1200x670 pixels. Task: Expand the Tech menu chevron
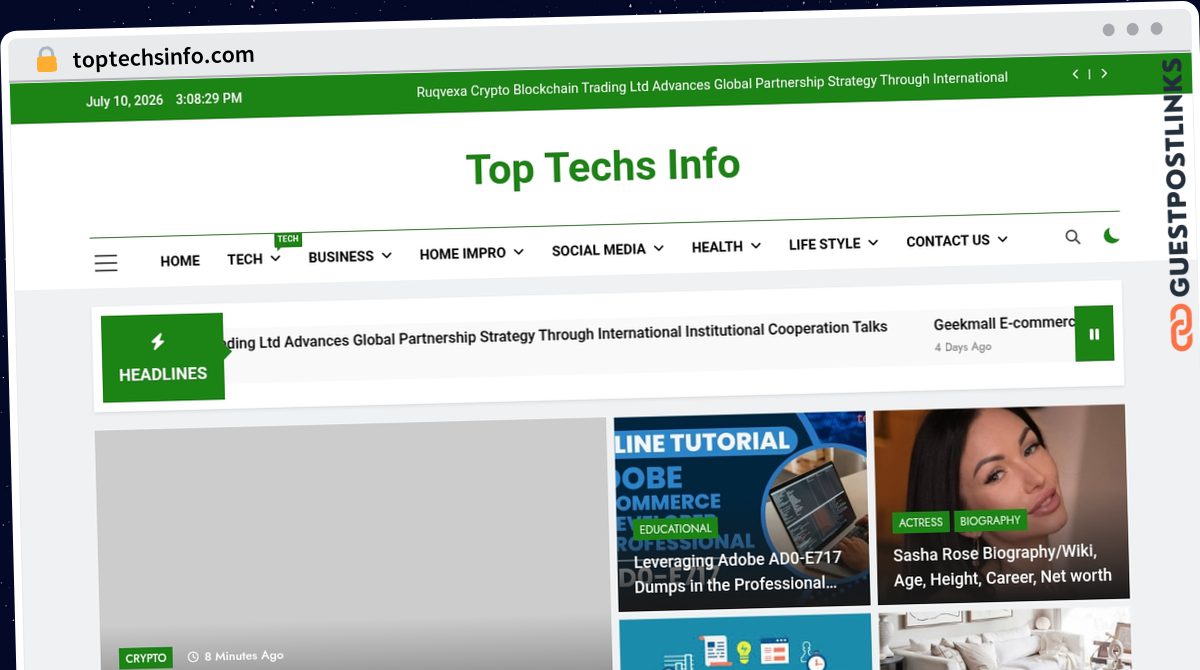pos(276,258)
